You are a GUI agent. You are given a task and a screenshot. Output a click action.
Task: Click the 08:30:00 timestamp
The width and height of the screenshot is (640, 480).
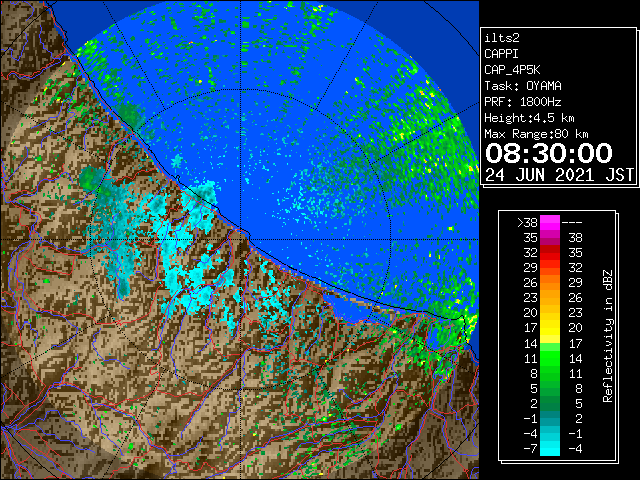(x=549, y=153)
